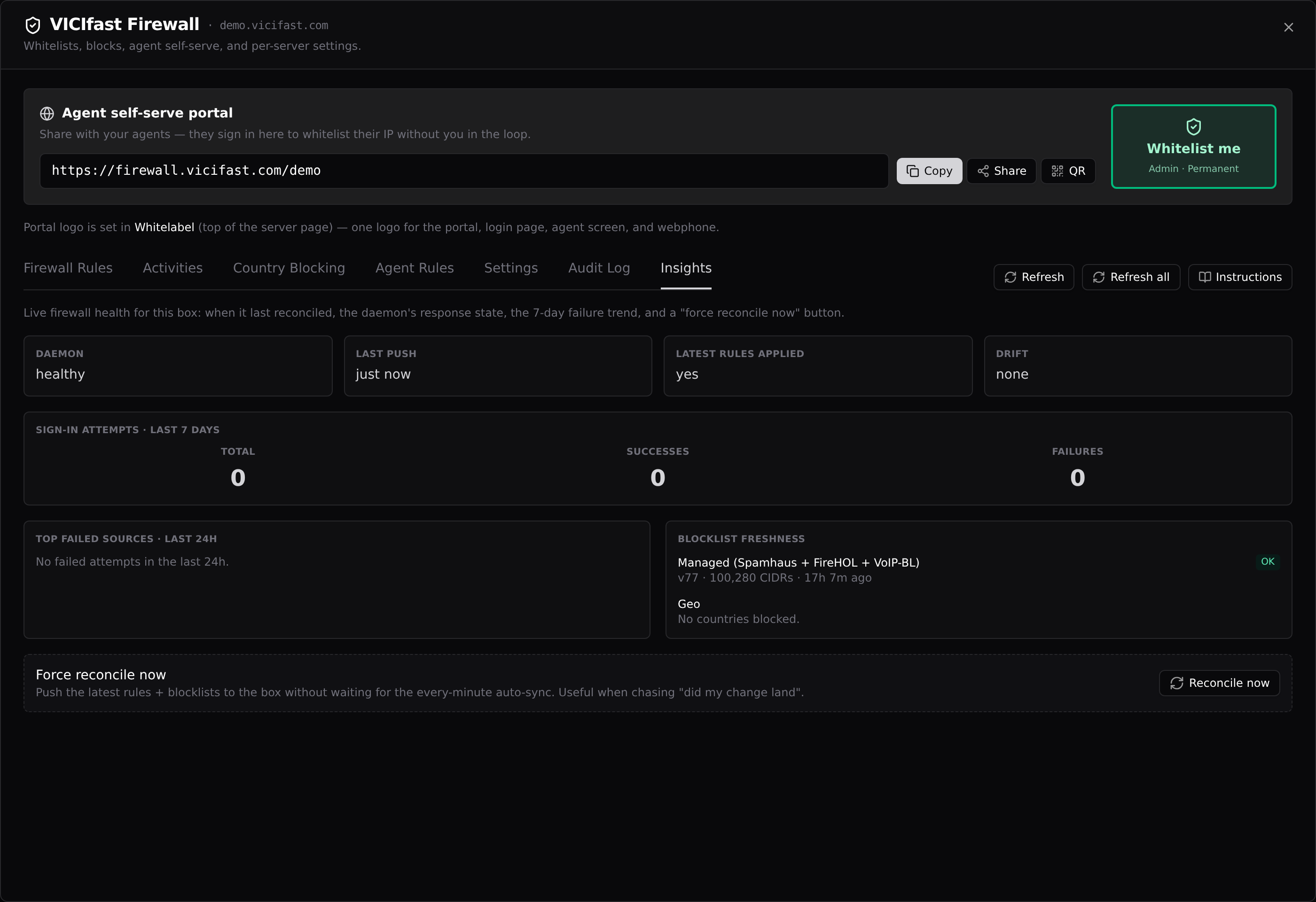Click the Successes count value
This screenshot has height=902, width=1316.
658,478
